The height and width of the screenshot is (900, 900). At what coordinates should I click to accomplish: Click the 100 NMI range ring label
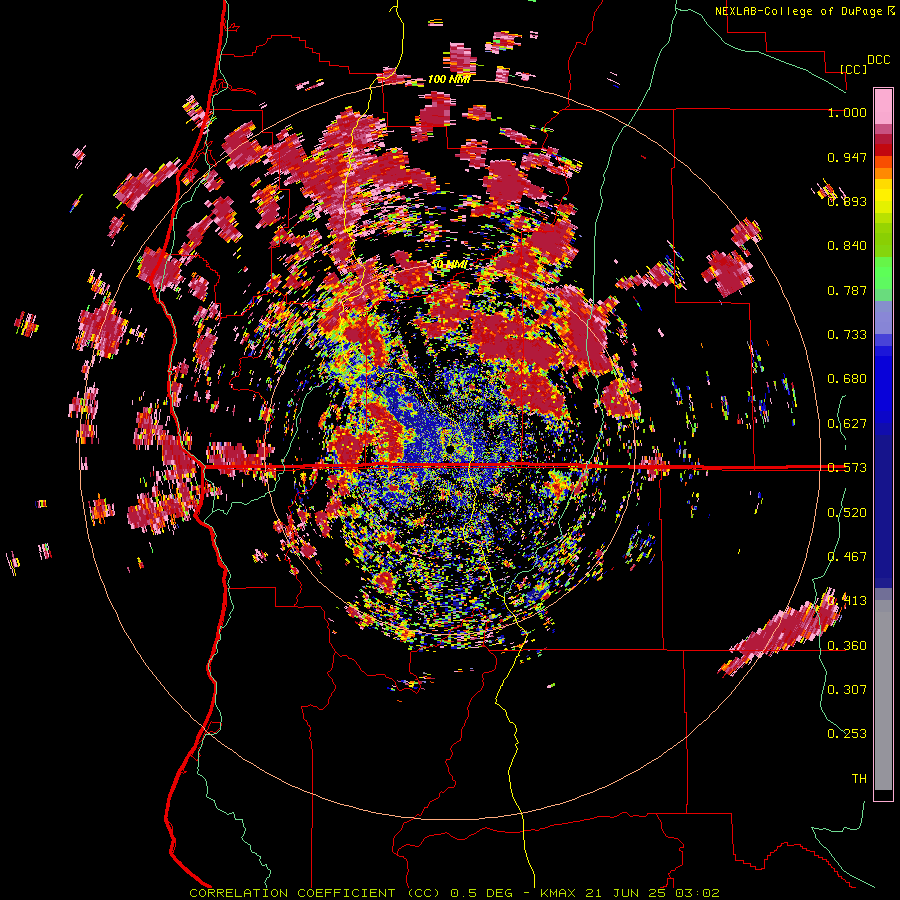[449, 79]
